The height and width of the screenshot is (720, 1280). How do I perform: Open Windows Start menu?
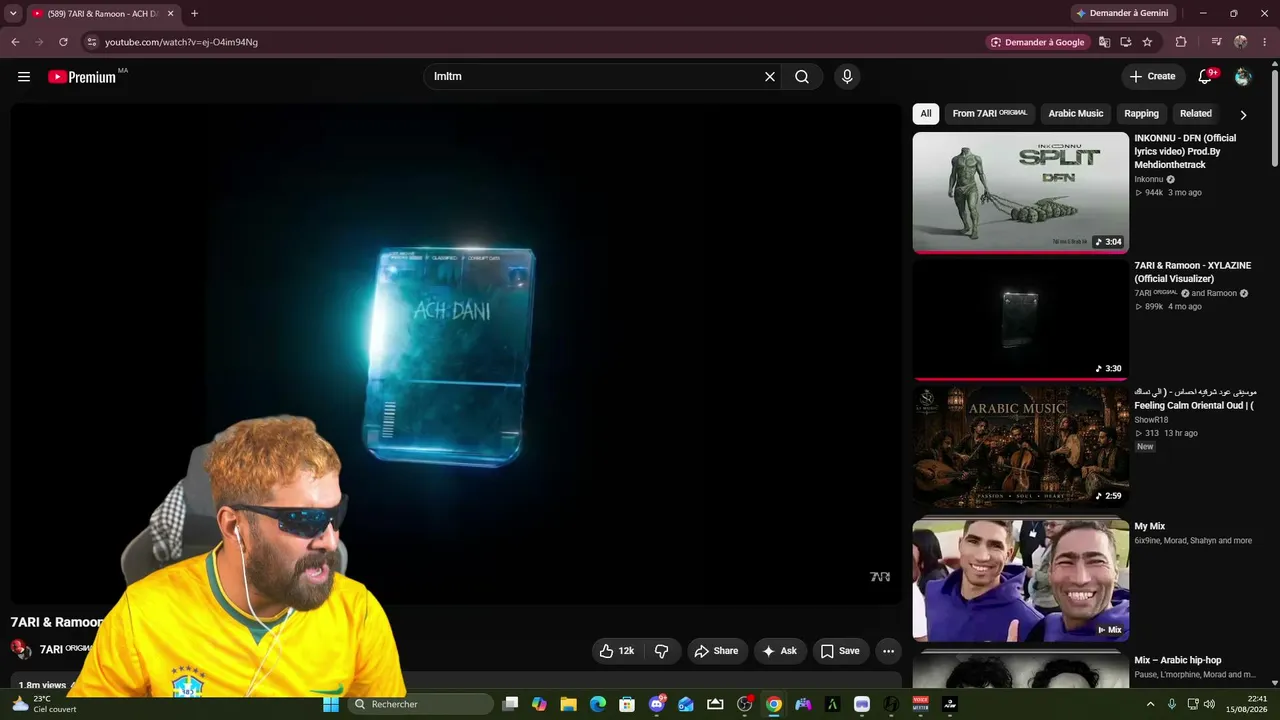coord(331,704)
